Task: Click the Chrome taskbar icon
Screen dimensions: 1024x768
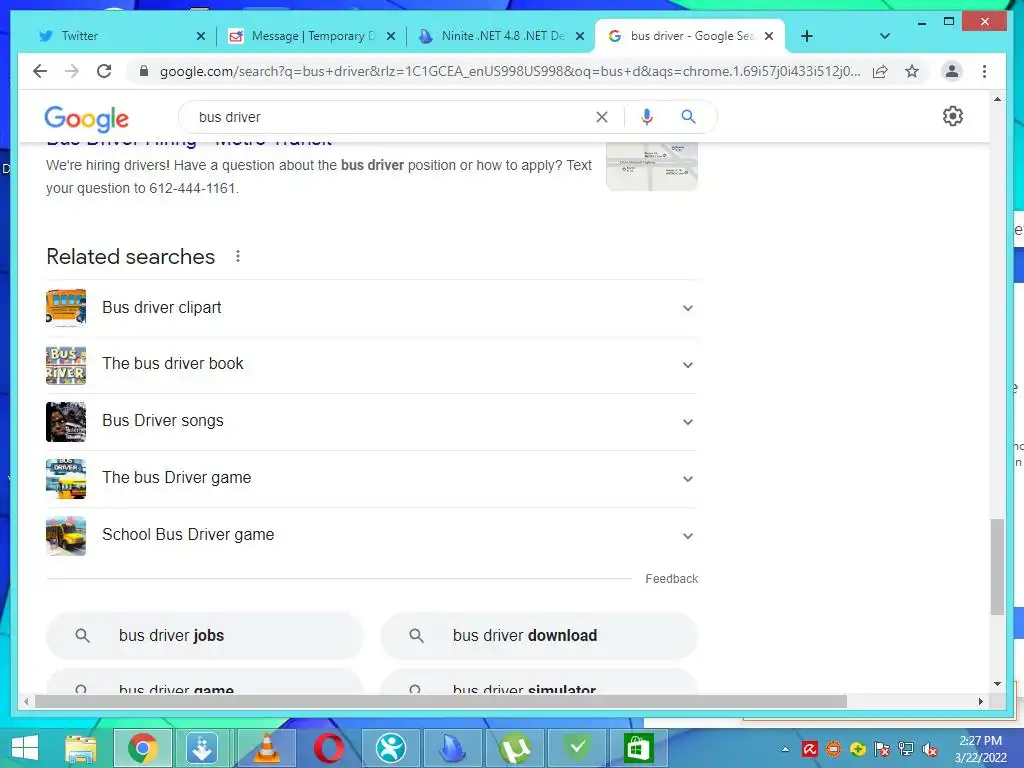Action: click(143, 748)
